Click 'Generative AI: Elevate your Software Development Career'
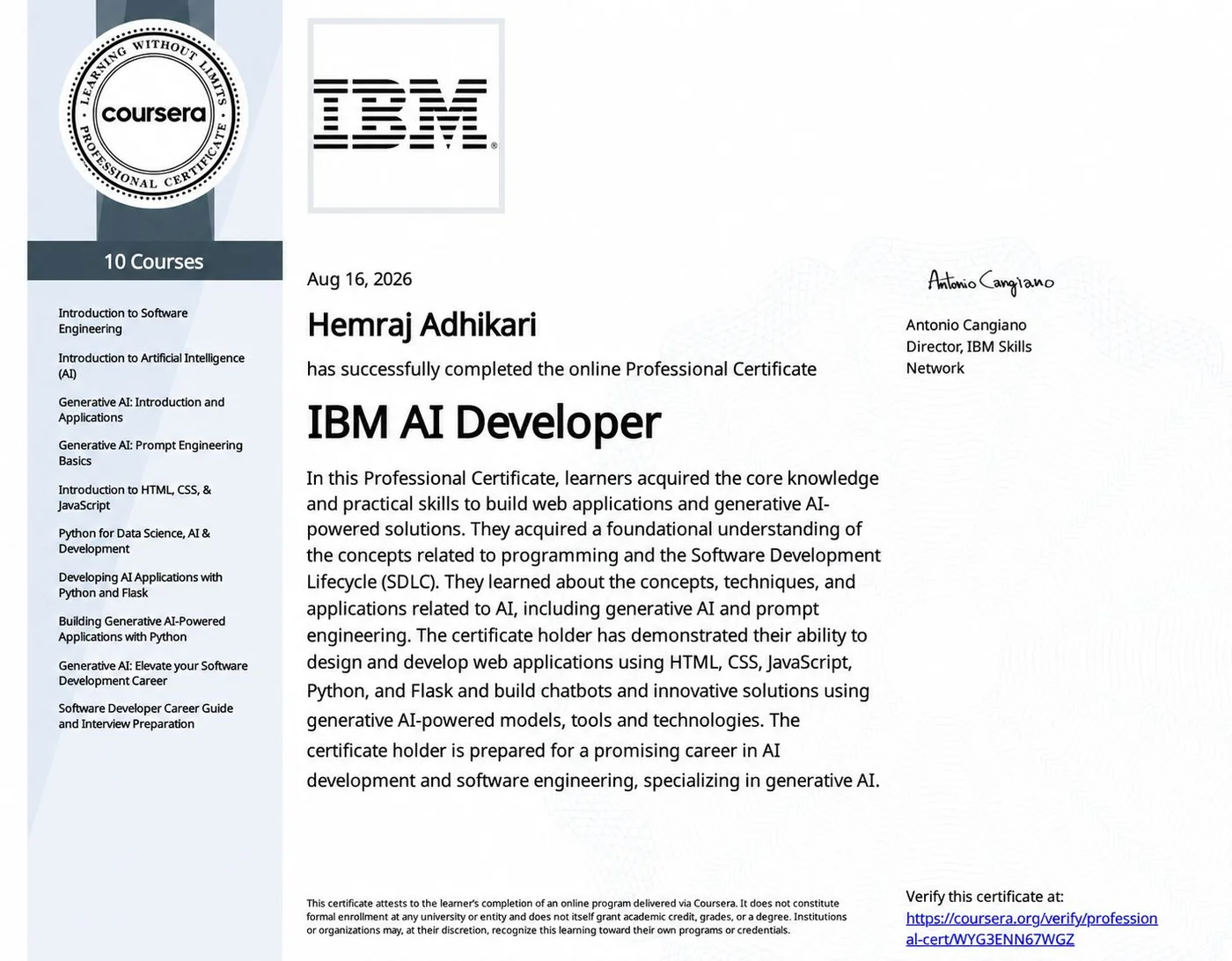The width and height of the screenshot is (1232, 961). pyautogui.click(x=153, y=673)
